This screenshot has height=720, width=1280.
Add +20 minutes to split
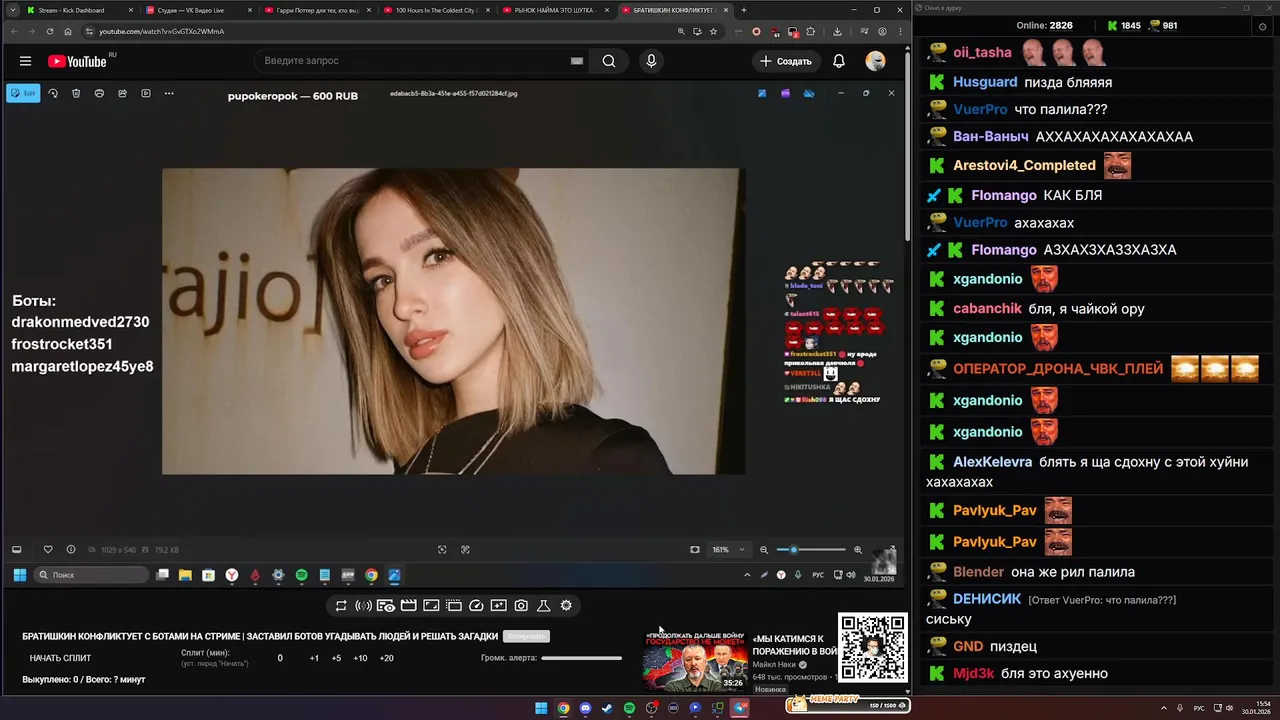(386, 658)
